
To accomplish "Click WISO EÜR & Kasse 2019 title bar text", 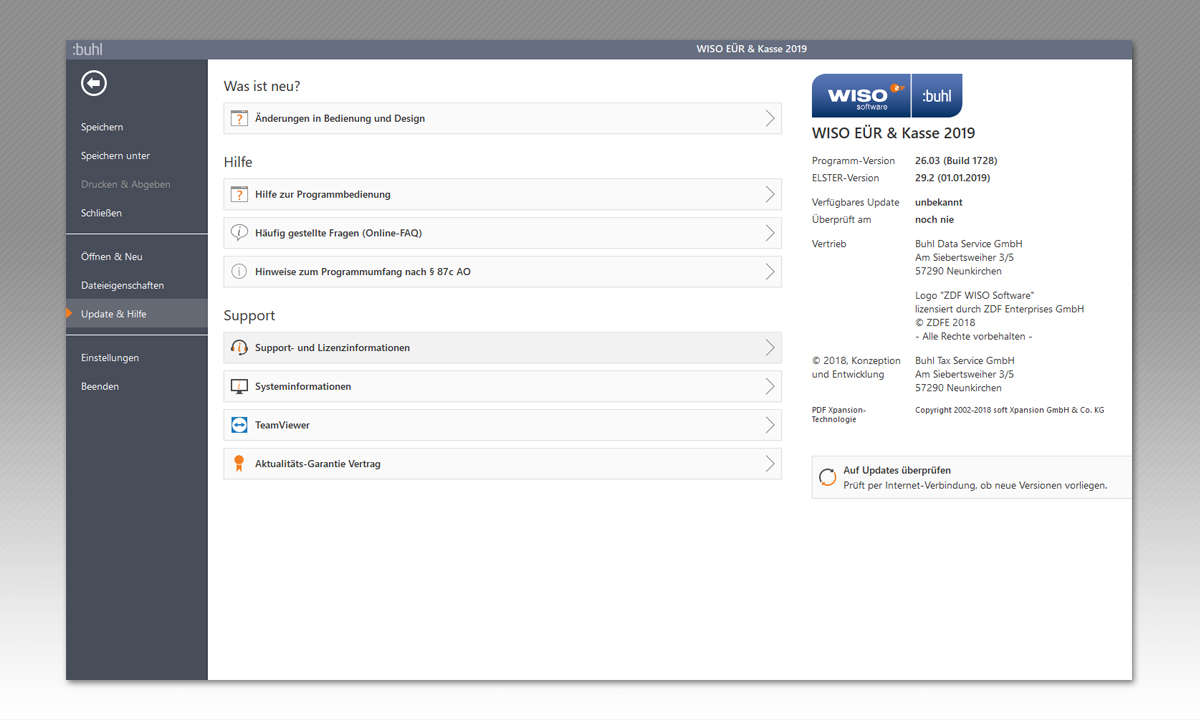I will point(752,49).
